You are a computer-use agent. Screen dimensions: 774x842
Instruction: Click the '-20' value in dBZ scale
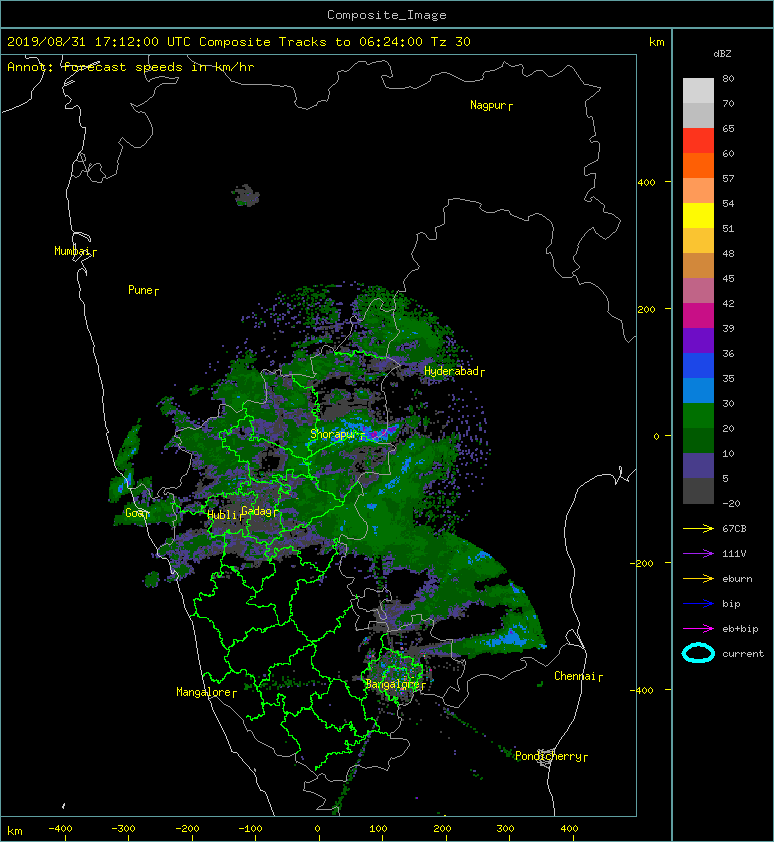coord(731,504)
